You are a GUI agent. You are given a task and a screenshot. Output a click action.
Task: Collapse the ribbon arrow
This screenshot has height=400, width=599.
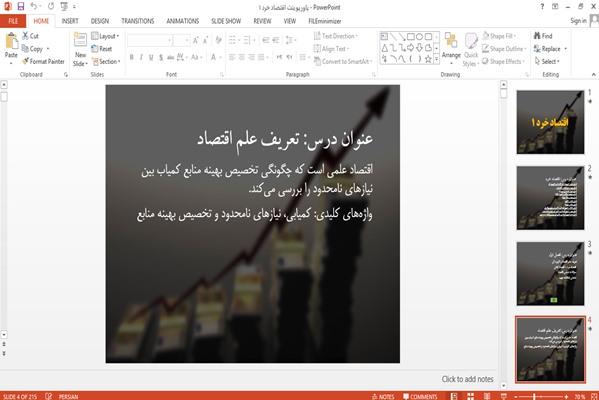pos(594,74)
